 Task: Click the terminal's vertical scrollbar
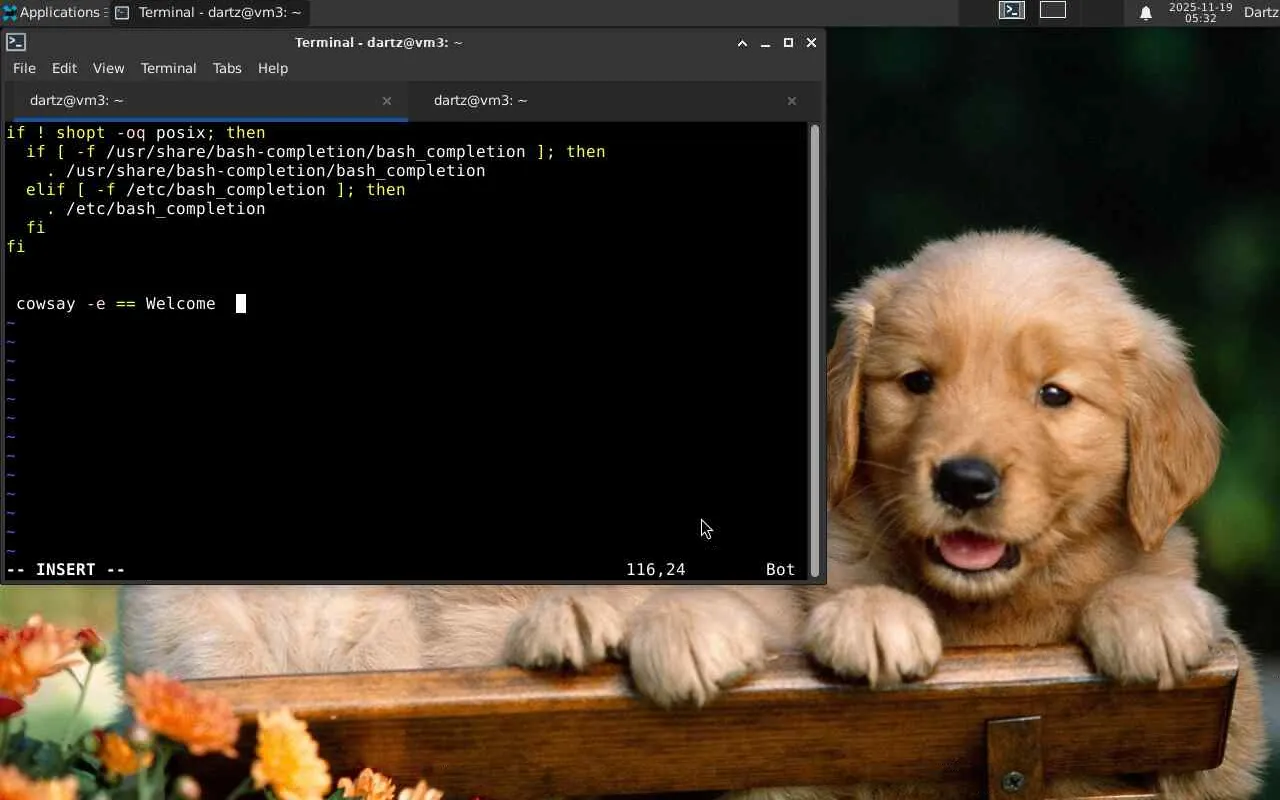click(x=815, y=350)
